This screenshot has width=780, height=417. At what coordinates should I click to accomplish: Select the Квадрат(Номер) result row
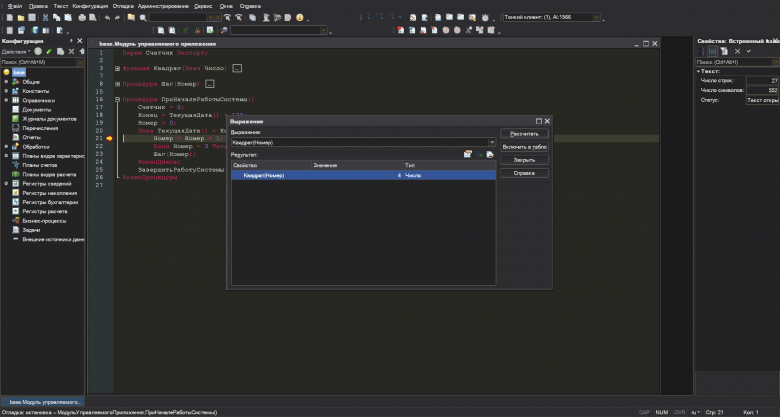click(363, 175)
